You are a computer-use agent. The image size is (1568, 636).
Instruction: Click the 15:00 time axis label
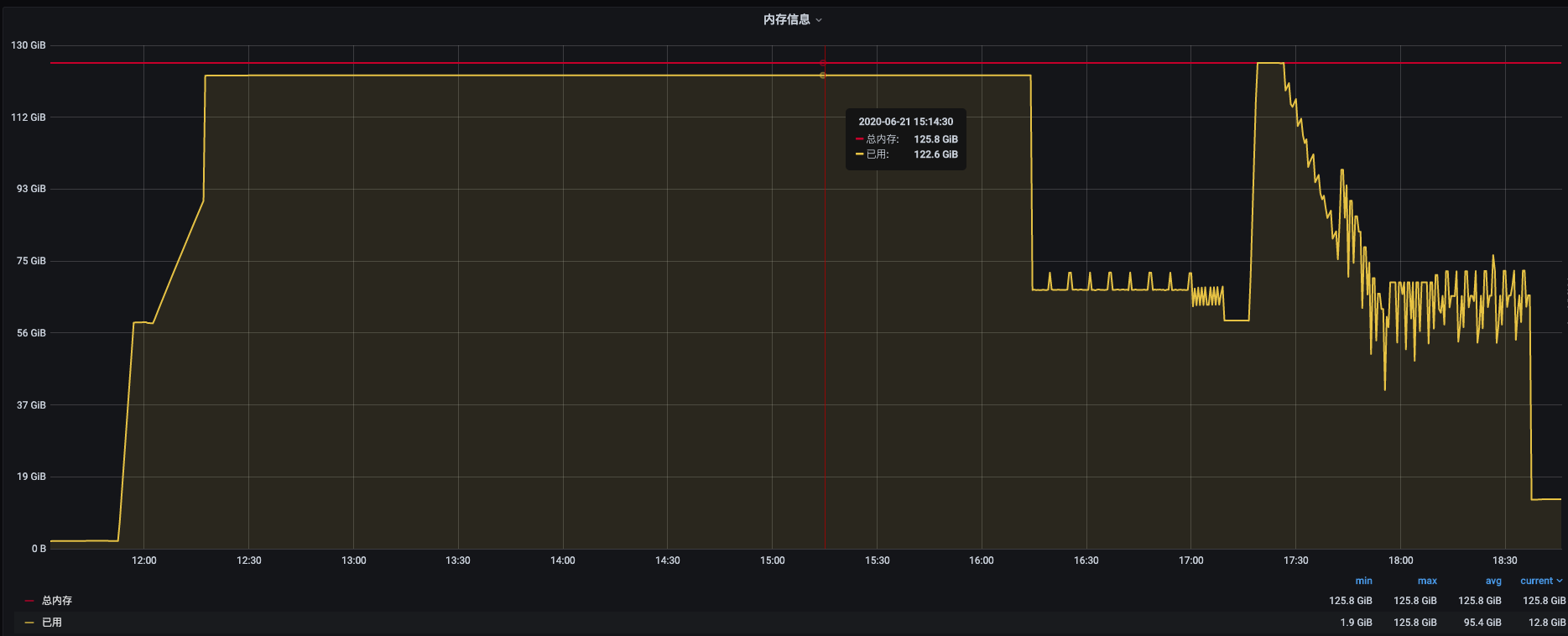point(773,560)
